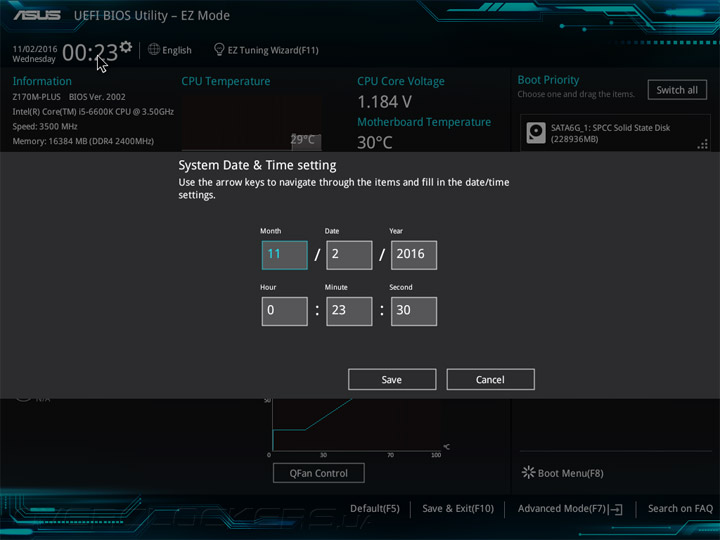This screenshot has width=720, height=540.
Task: Click the 1.184 V core voltage value
Action: [384, 102]
